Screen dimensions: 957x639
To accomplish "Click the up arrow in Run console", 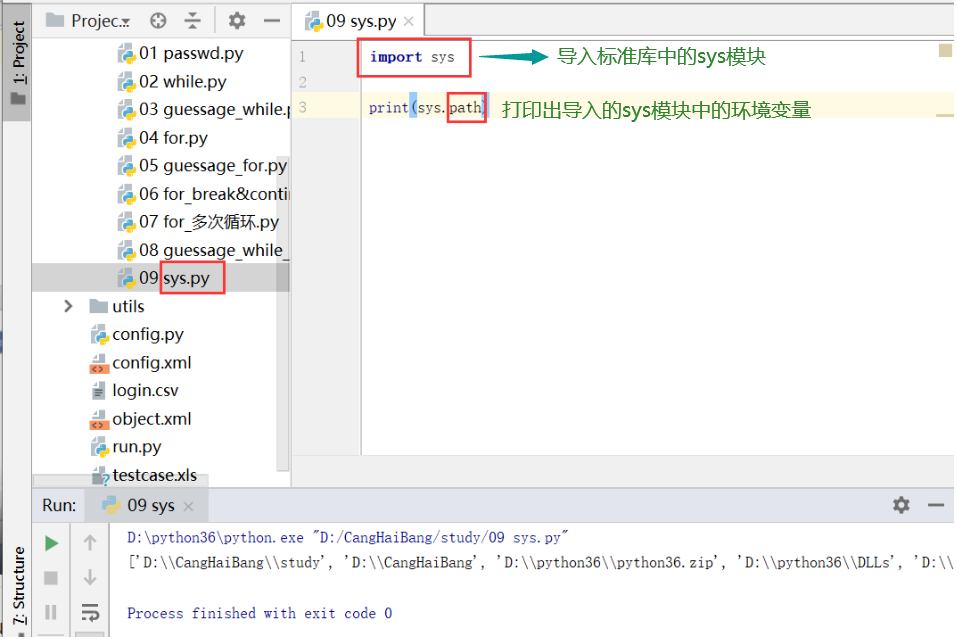I will 90,542.
